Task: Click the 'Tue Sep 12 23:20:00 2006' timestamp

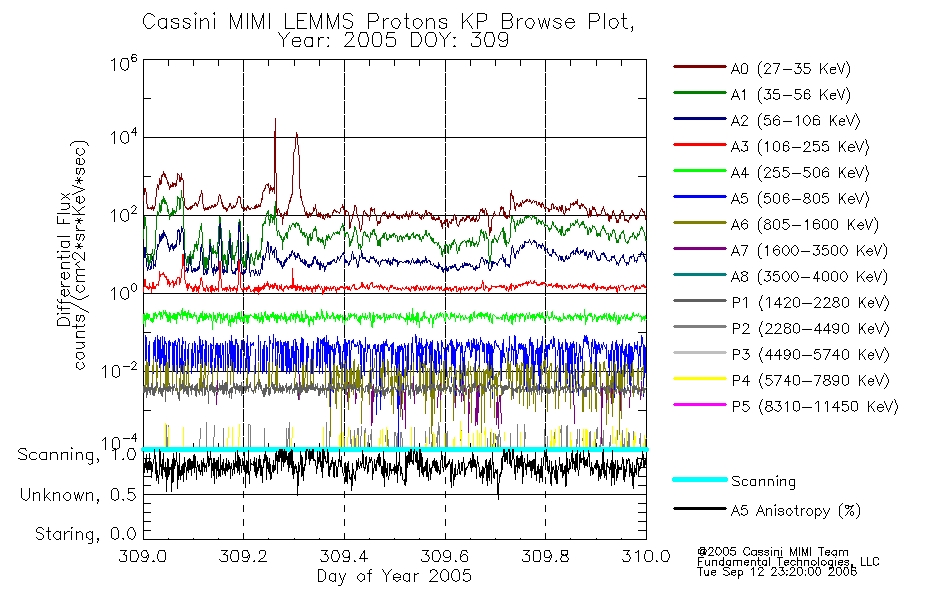Action: pyautogui.click(x=777, y=572)
